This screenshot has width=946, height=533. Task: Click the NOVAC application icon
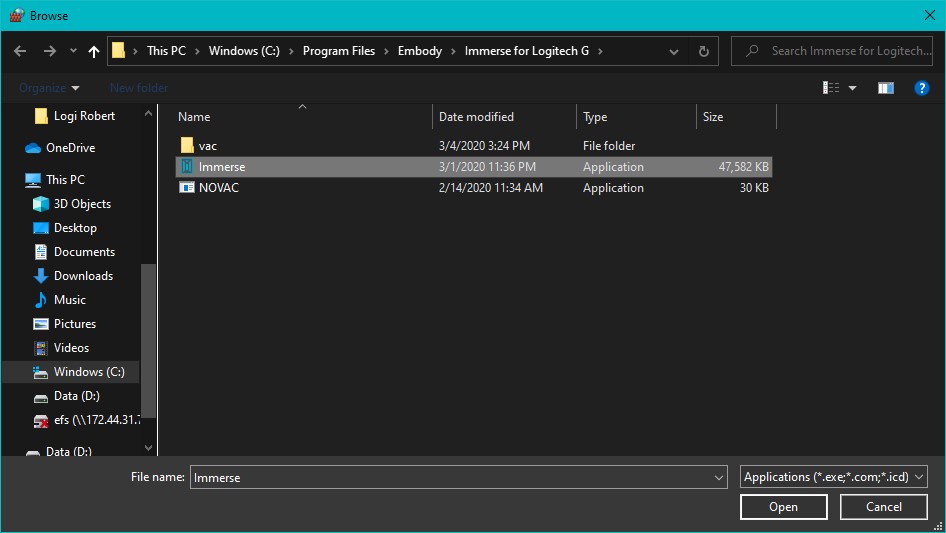coord(187,188)
